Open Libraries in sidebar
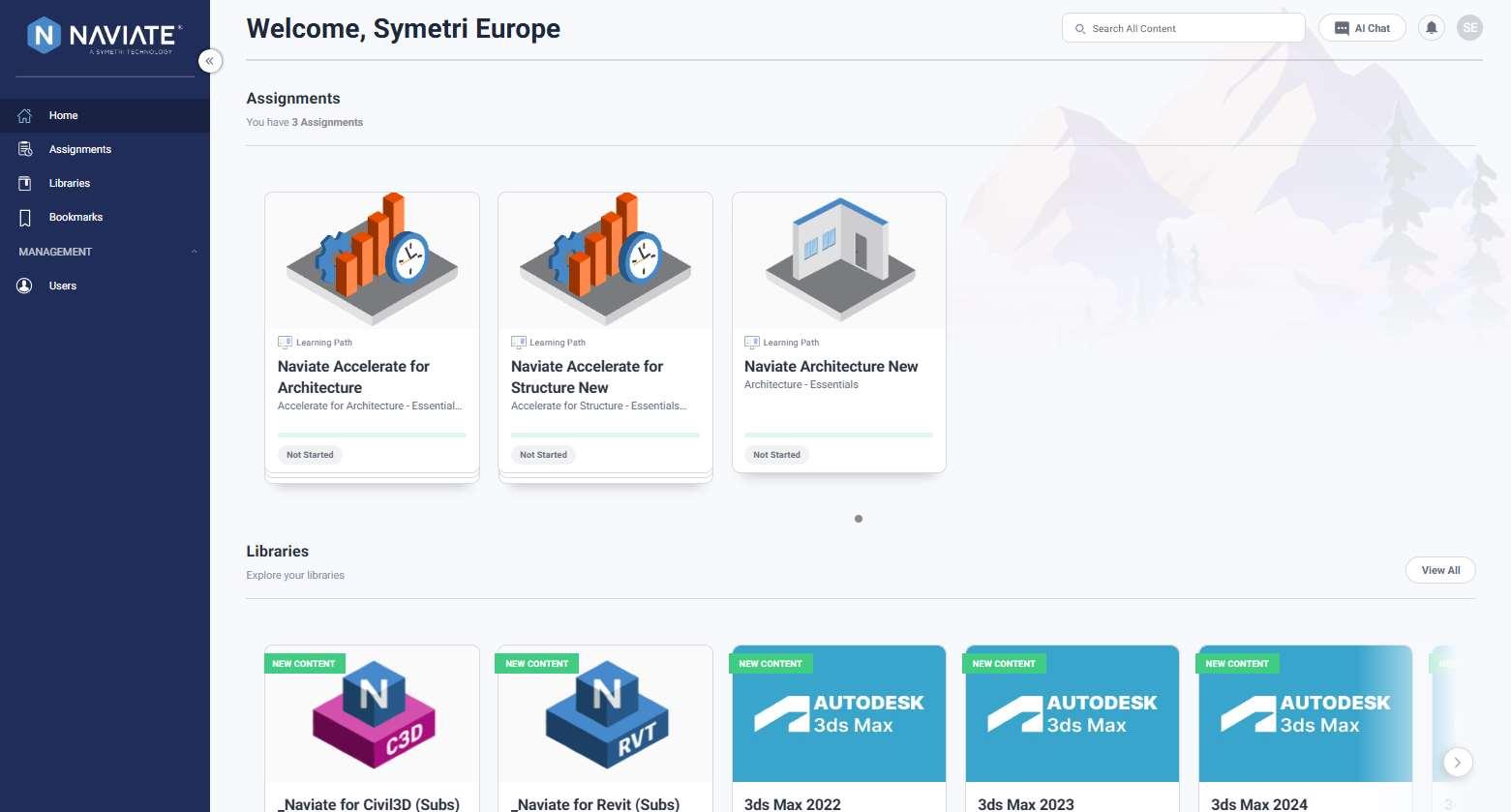 point(105,183)
